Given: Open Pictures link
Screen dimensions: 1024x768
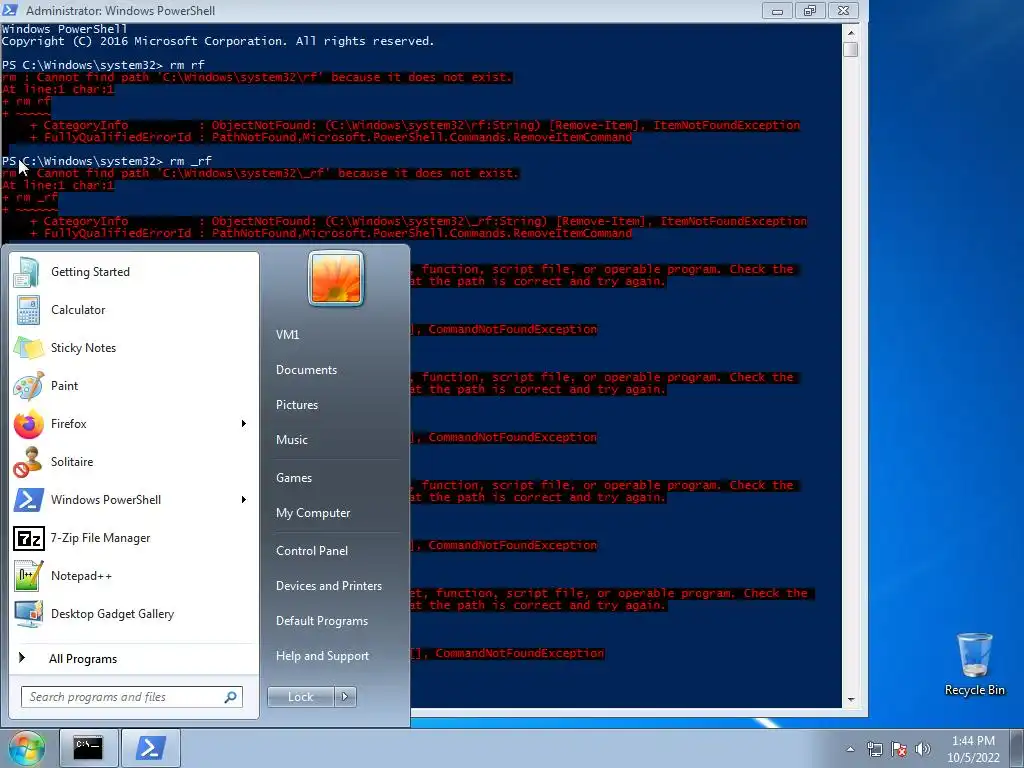Looking at the screenshot, I should [x=296, y=405].
